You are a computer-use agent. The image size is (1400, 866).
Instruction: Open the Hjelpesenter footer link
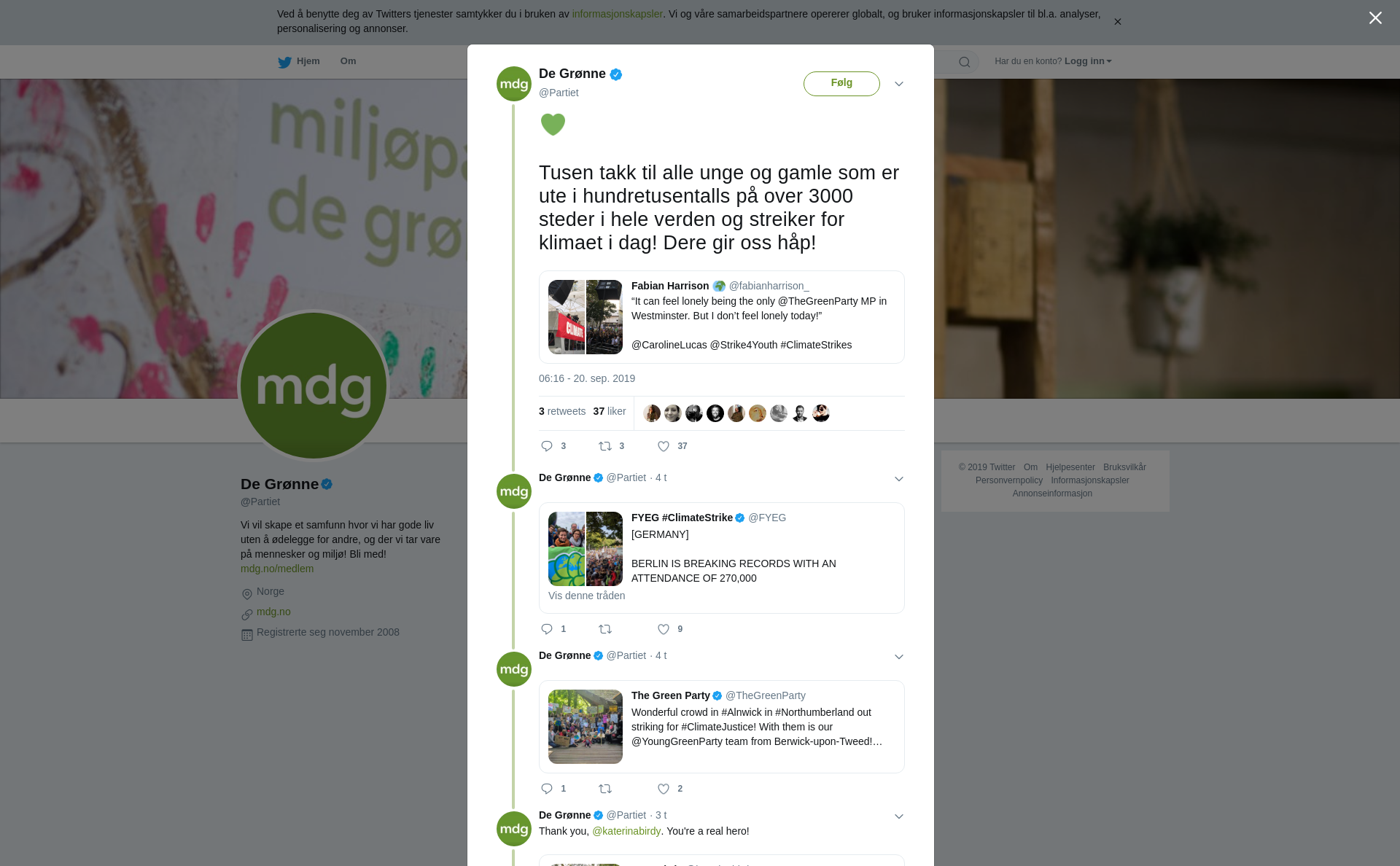(1070, 467)
